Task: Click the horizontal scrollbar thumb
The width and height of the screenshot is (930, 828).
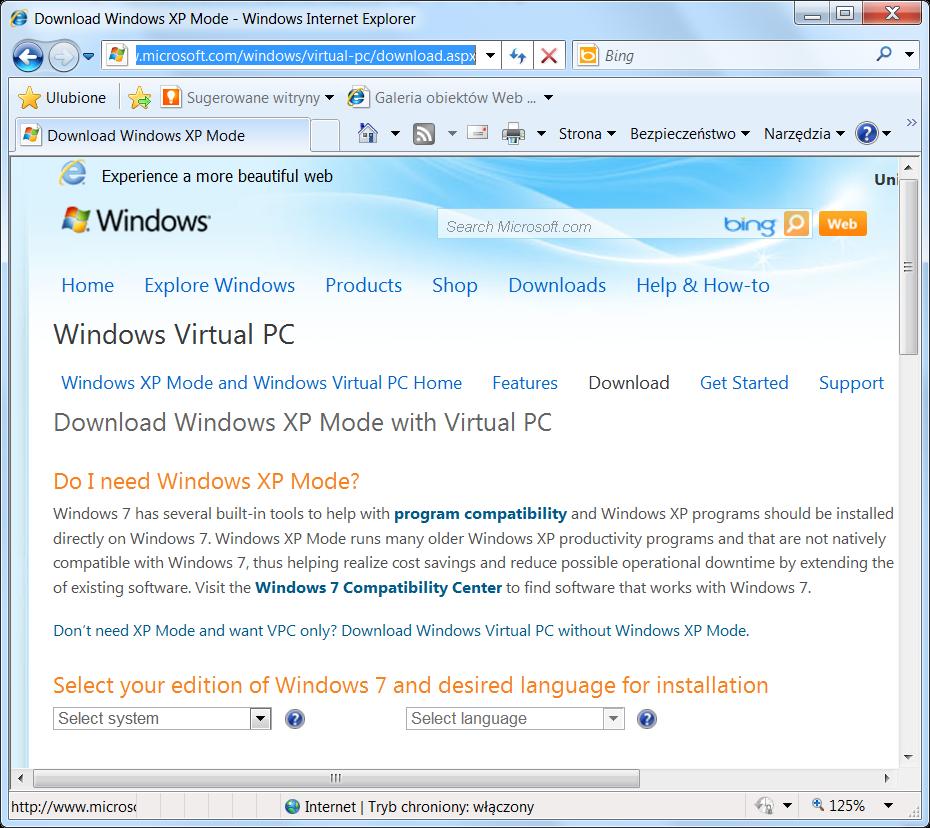Action: 336,778
